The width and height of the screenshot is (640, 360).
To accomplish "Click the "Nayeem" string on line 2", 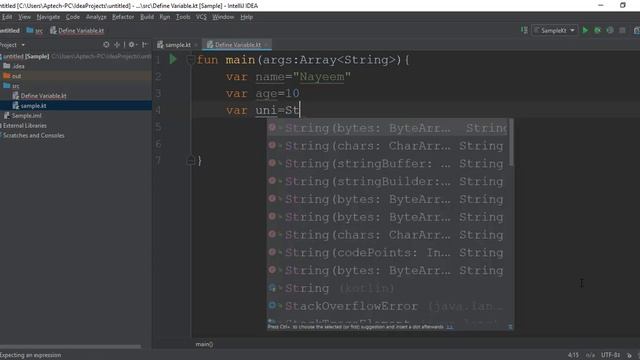I will [322, 77].
